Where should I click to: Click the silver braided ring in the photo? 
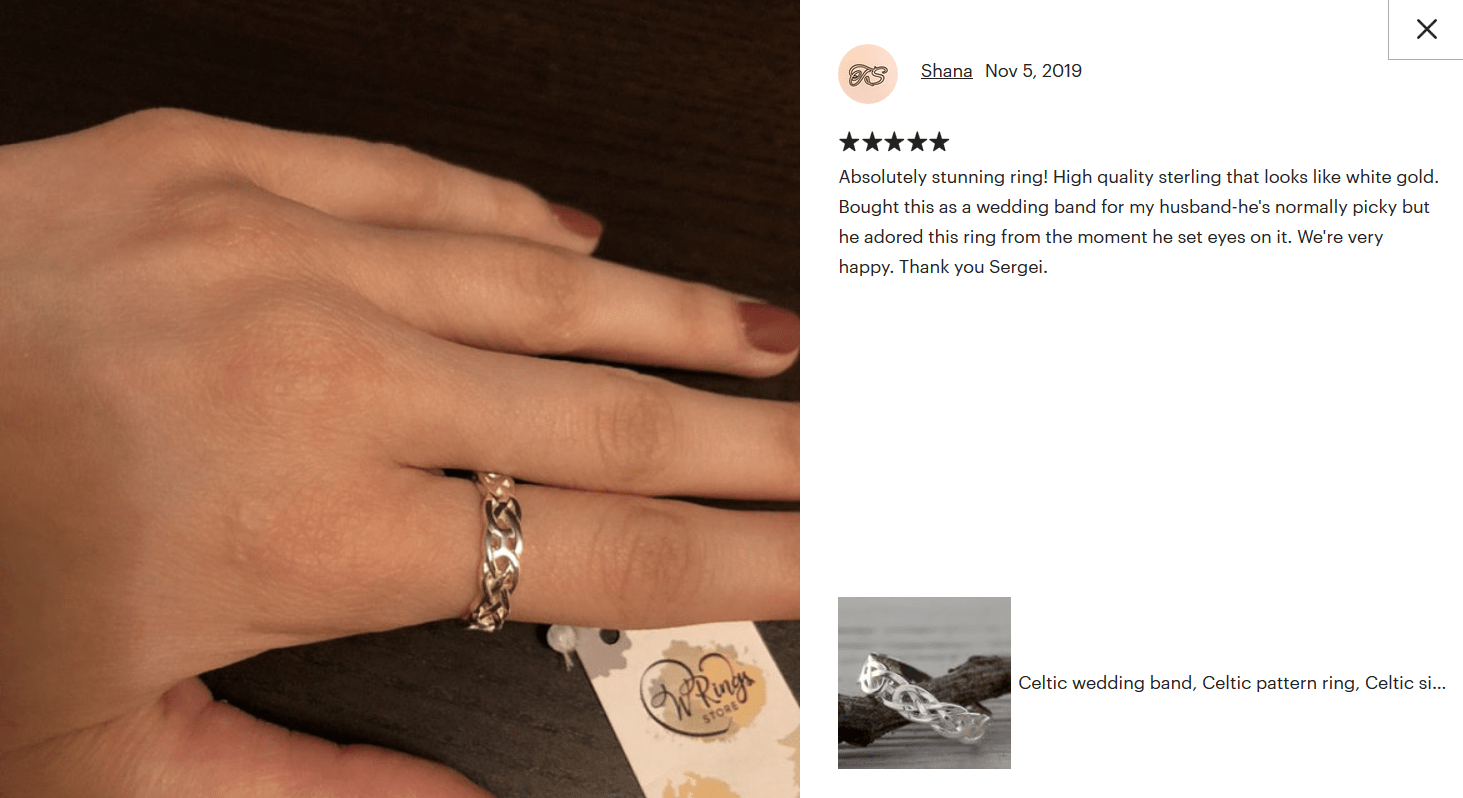497,547
